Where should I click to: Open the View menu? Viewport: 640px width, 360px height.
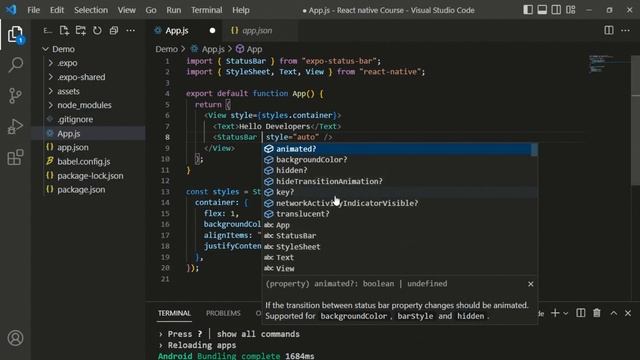click(127, 10)
